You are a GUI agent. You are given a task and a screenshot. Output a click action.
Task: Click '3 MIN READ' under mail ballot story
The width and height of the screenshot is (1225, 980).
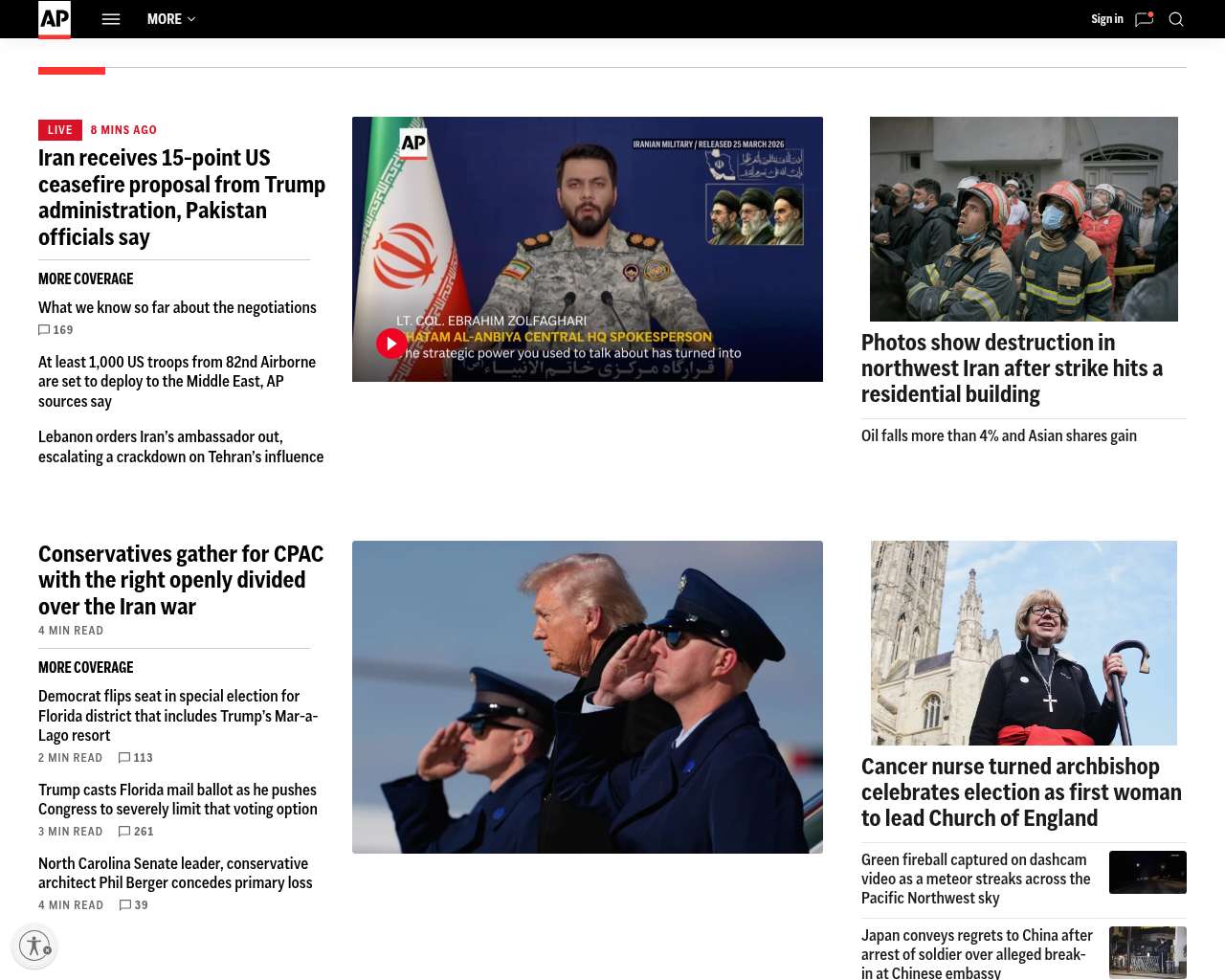[x=71, y=832]
